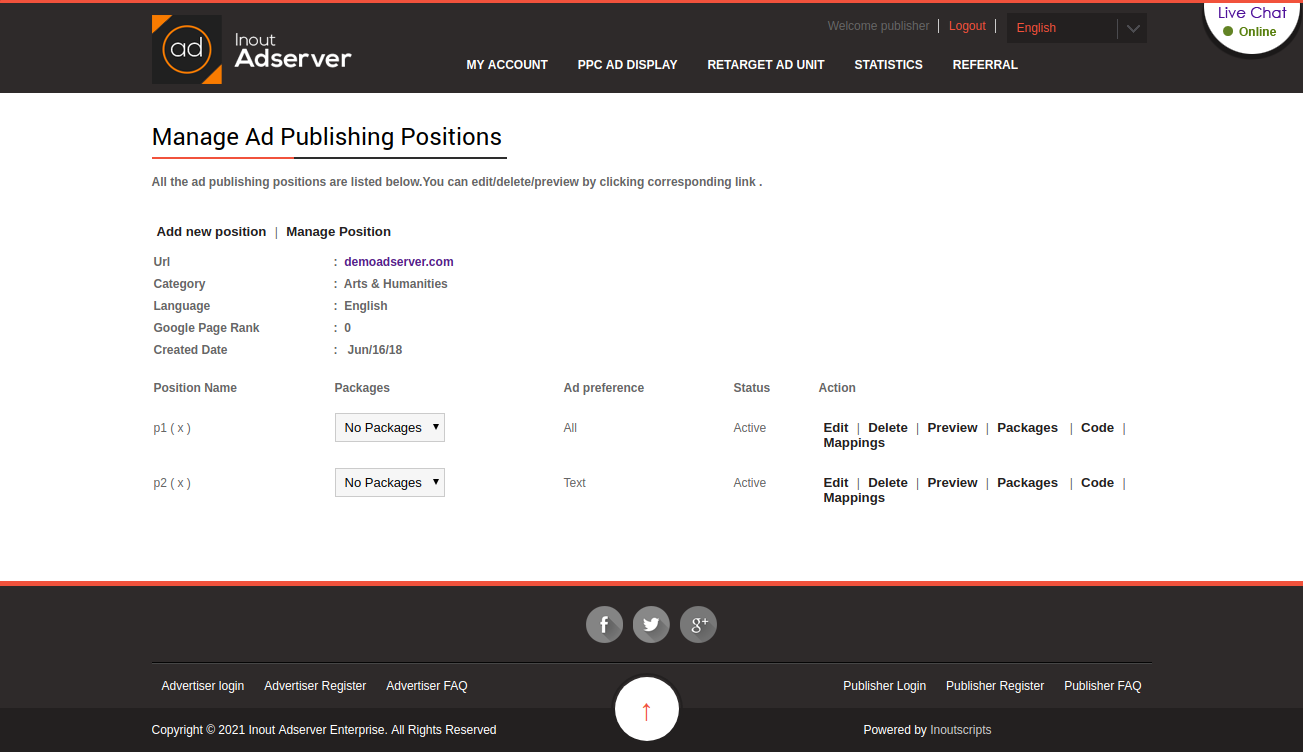Open the Advertiser Register footer link
The image size is (1303, 752).
point(315,686)
